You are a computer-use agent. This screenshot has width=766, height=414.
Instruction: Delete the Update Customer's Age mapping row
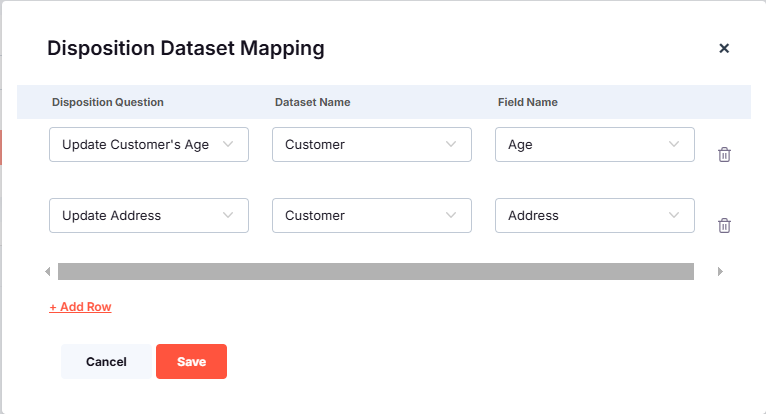725,154
